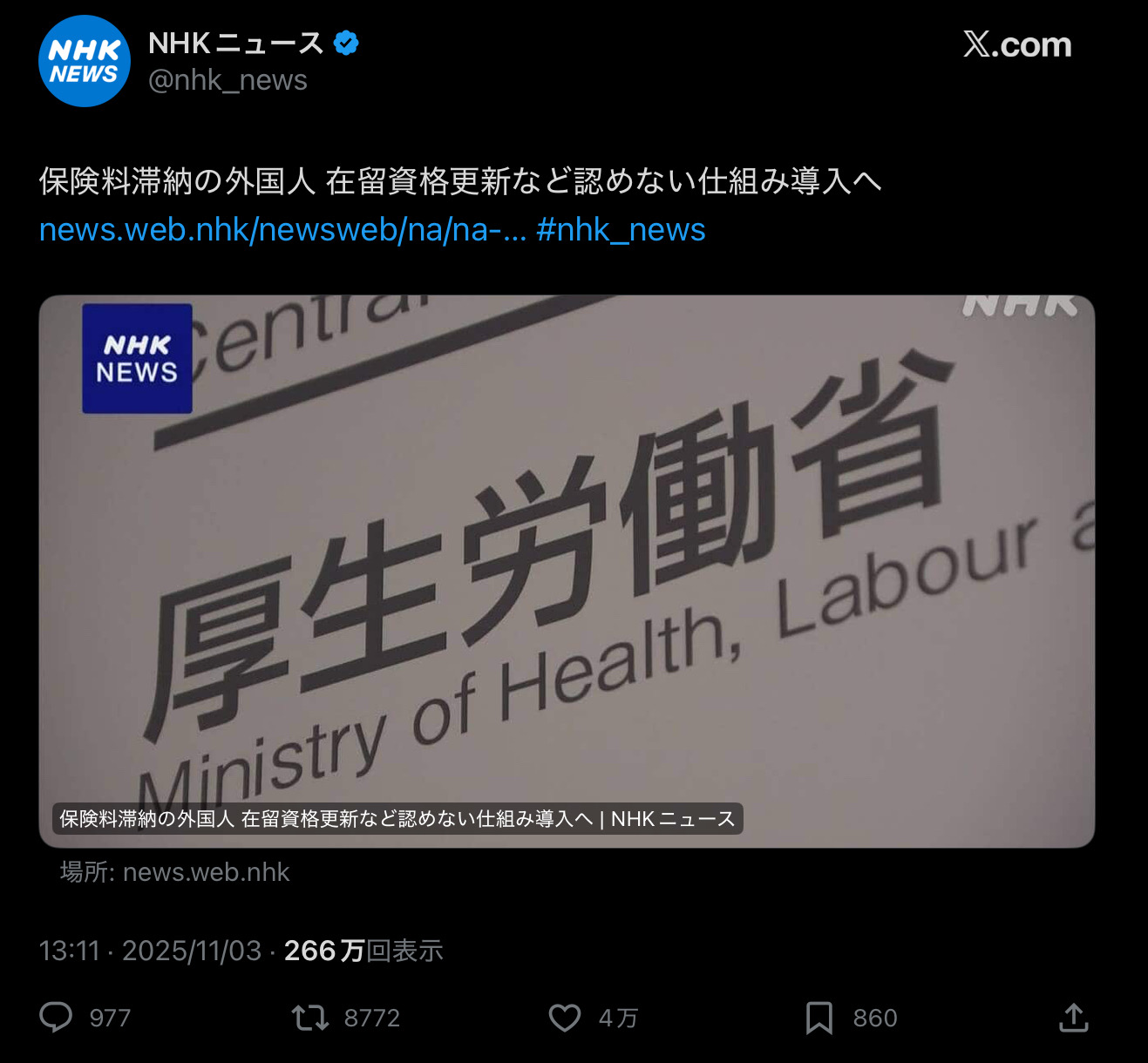Click the X.com watermark logo

click(1017, 44)
